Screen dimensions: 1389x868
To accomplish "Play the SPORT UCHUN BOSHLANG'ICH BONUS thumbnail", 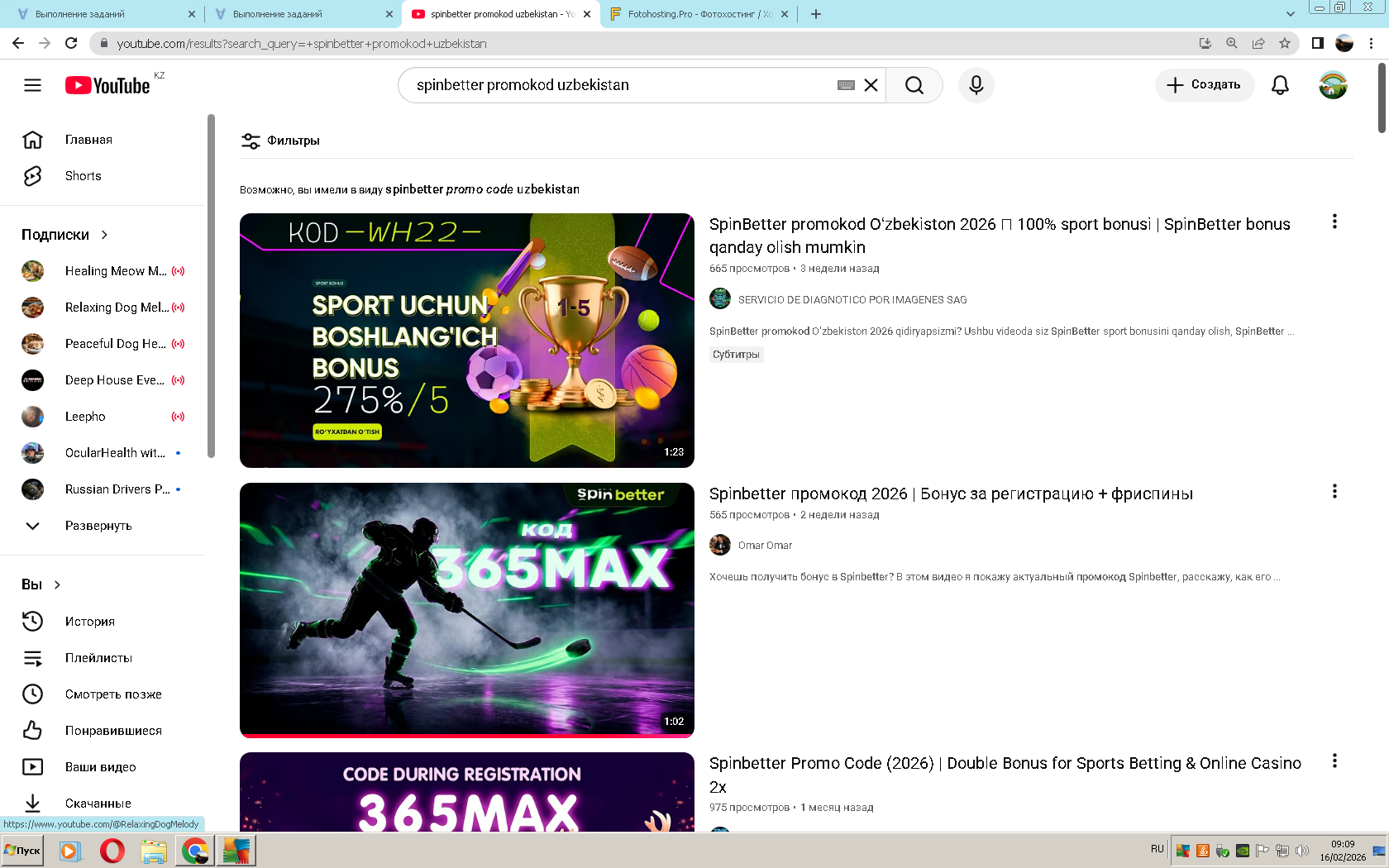I will click(x=467, y=341).
